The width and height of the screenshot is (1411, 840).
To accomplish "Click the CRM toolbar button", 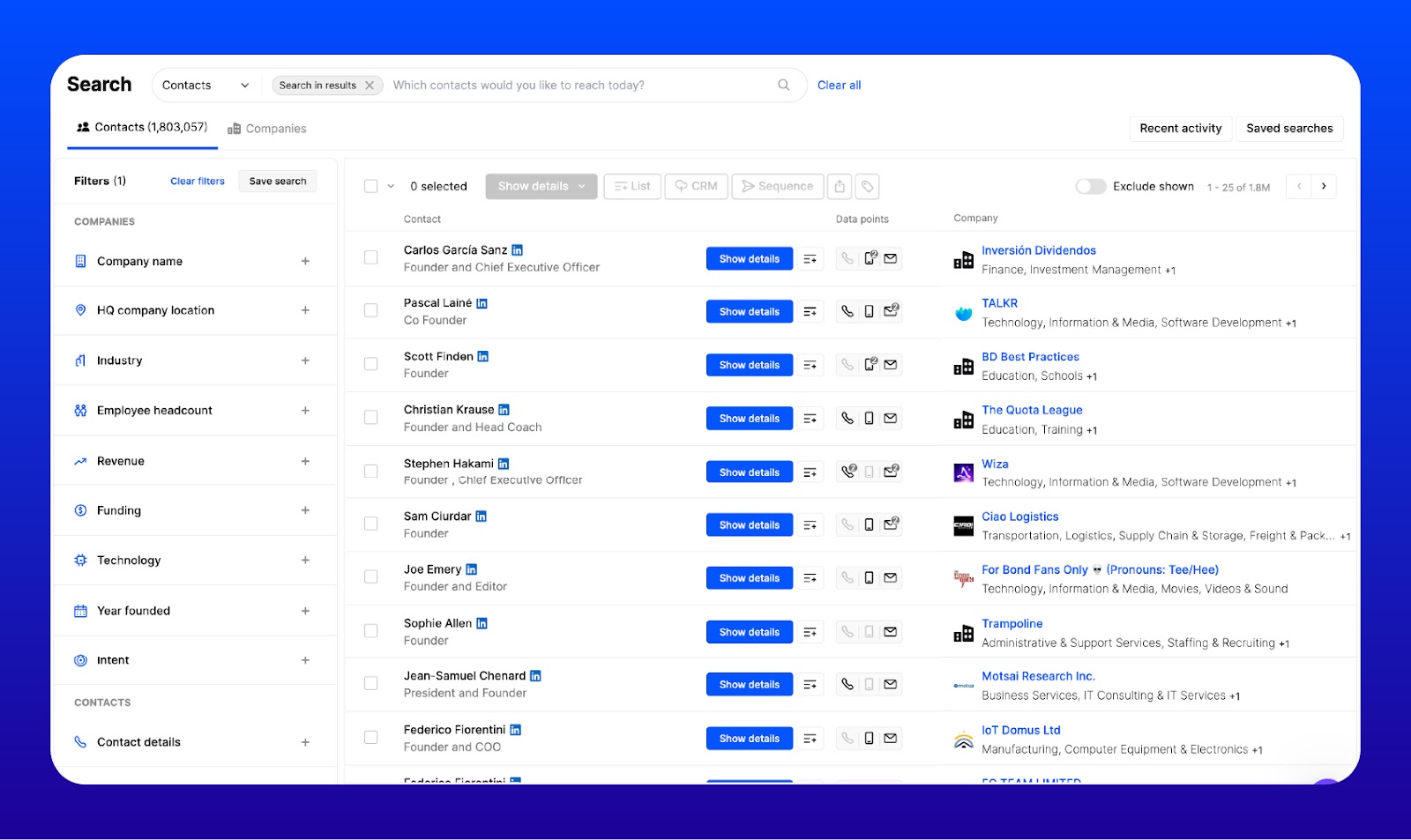I will click(697, 186).
